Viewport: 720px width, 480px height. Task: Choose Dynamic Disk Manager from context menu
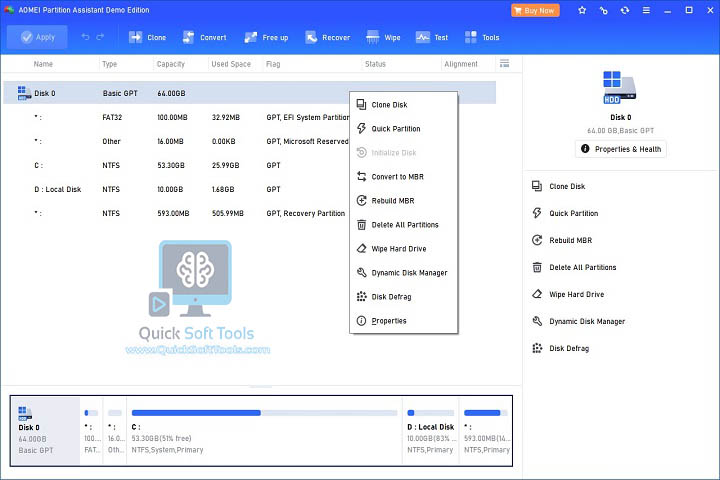pyautogui.click(x=403, y=272)
